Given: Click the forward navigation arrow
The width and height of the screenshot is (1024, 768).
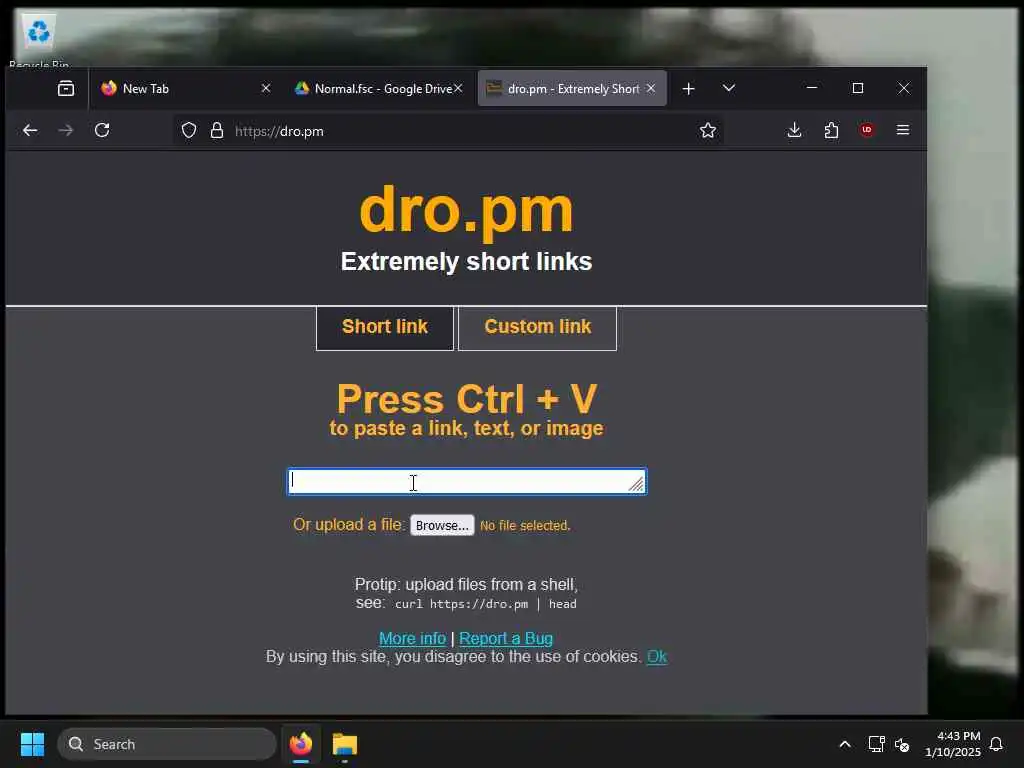Looking at the screenshot, I should (x=66, y=131).
